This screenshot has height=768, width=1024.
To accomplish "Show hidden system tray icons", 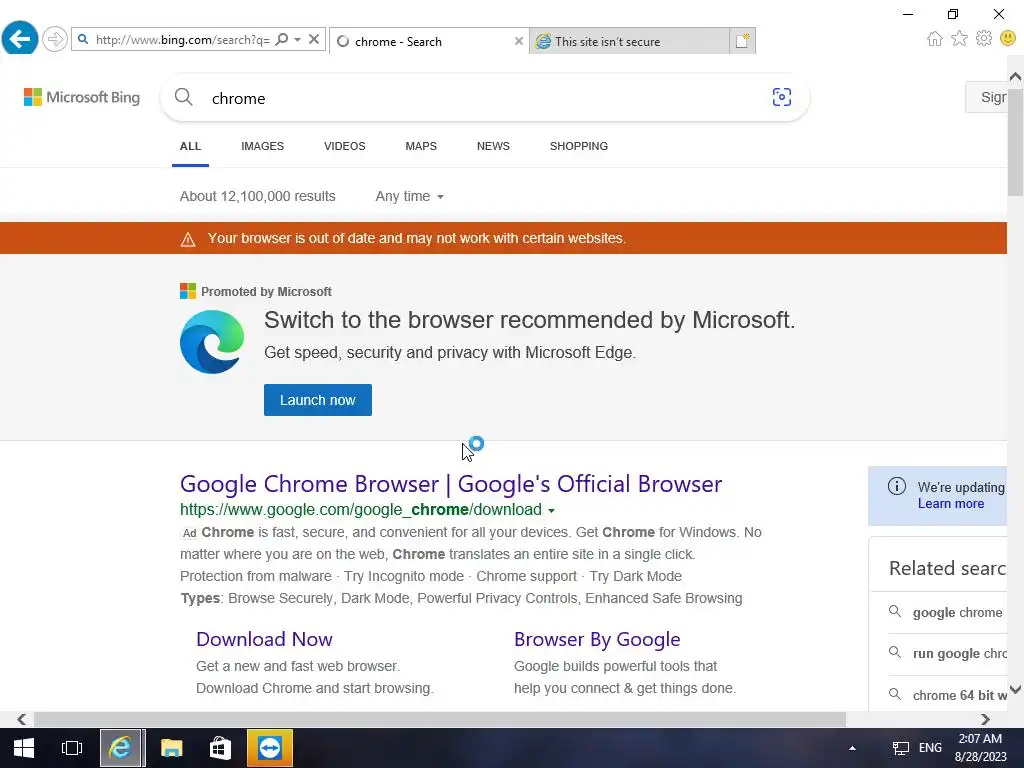I will (852, 748).
